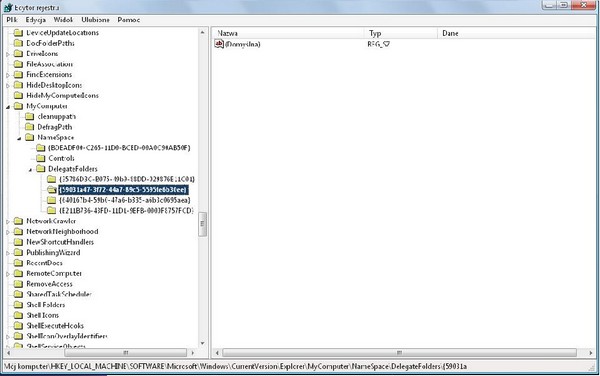Select the (Domyślna) value name
Image resolution: width=600 pixels, height=376 pixels.
(243, 44)
